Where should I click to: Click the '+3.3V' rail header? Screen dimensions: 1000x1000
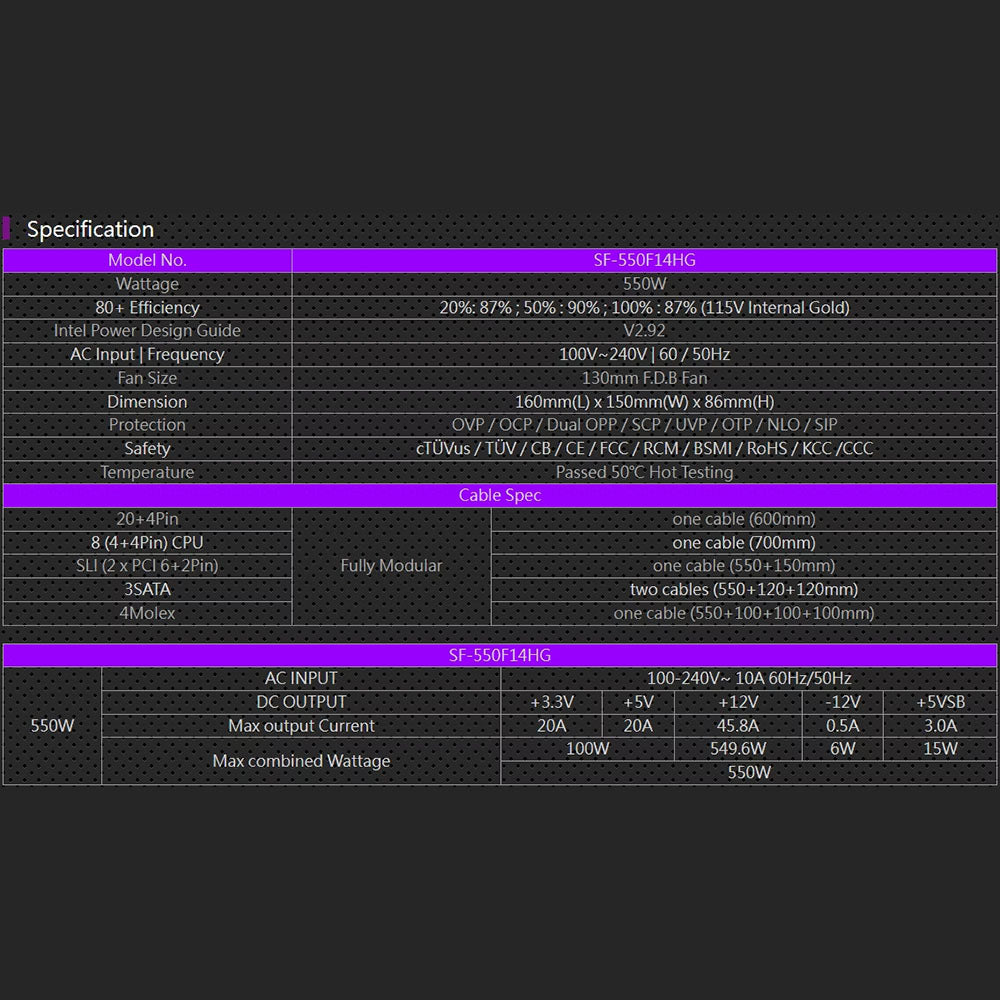click(552, 702)
